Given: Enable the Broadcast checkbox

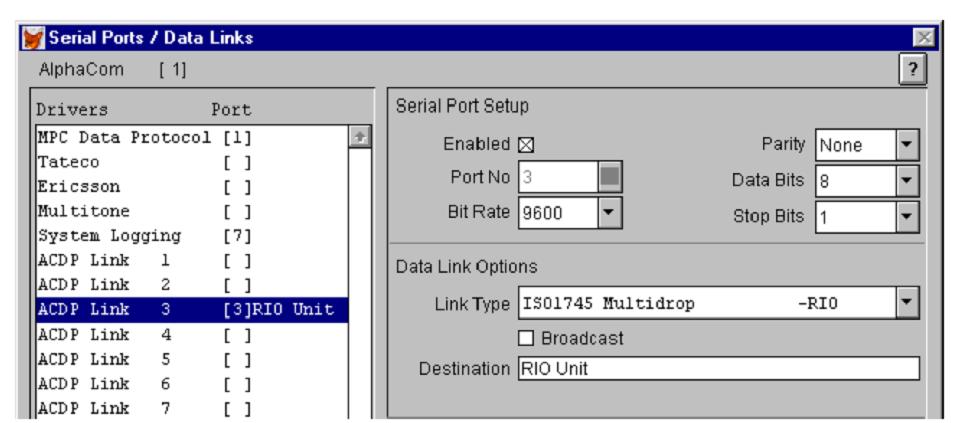Looking at the screenshot, I should click(x=525, y=338).
